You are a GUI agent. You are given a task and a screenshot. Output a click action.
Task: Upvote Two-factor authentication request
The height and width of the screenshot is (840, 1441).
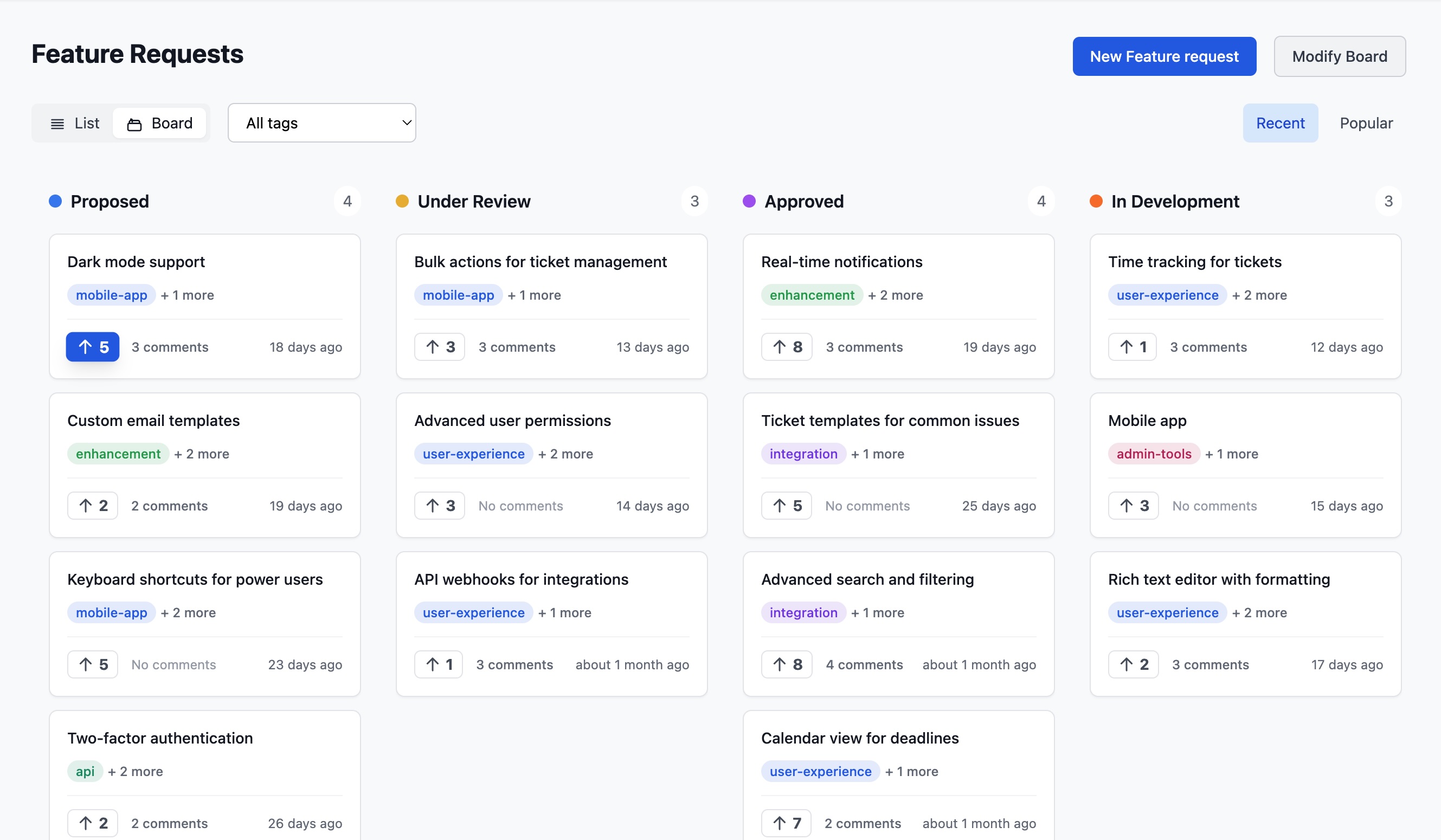(93, 823)
